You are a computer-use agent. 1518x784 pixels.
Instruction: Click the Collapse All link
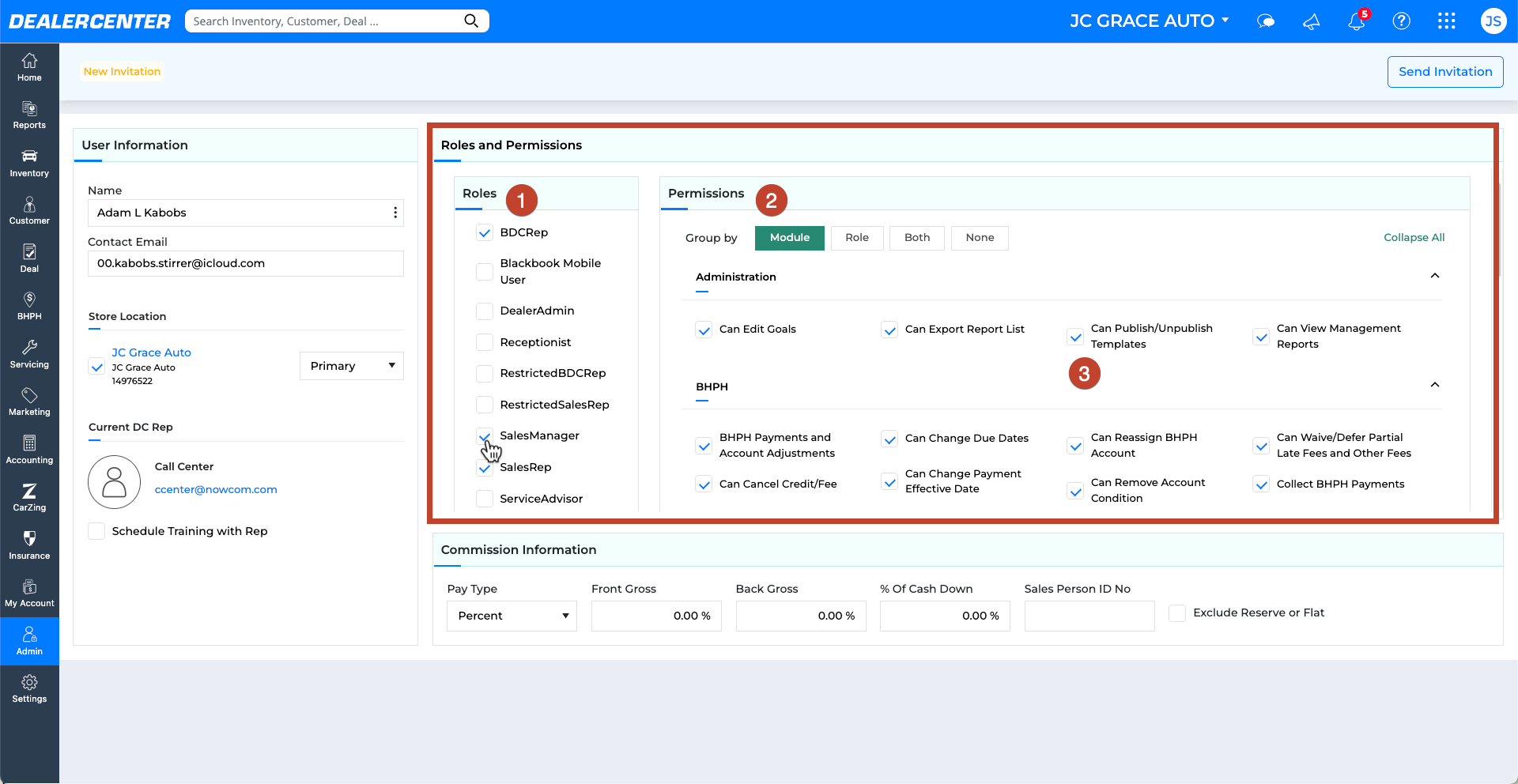(x=1414, y=237)
